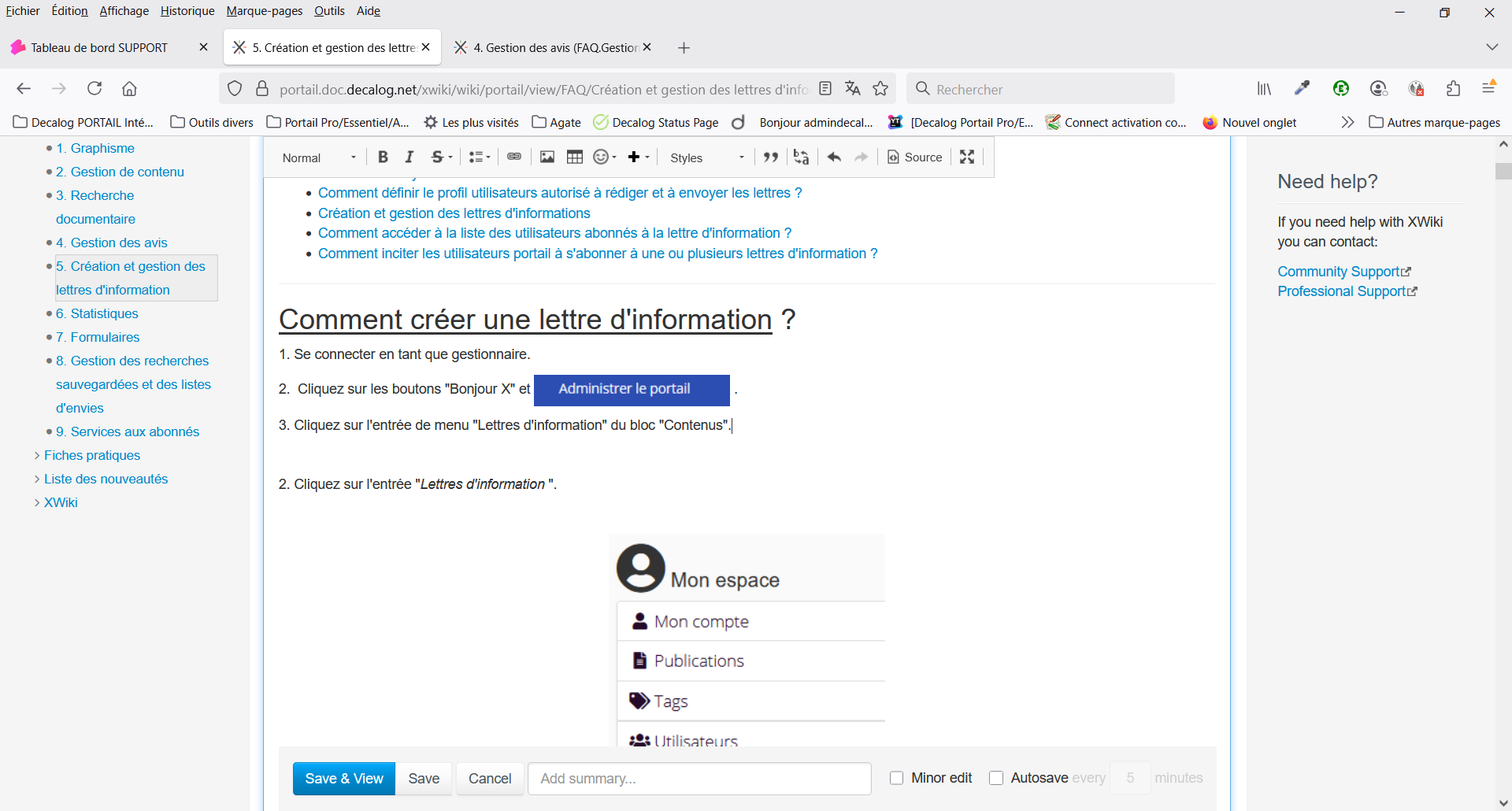
Task: Open the Marque-pages menu
Action: click(264, 11)
